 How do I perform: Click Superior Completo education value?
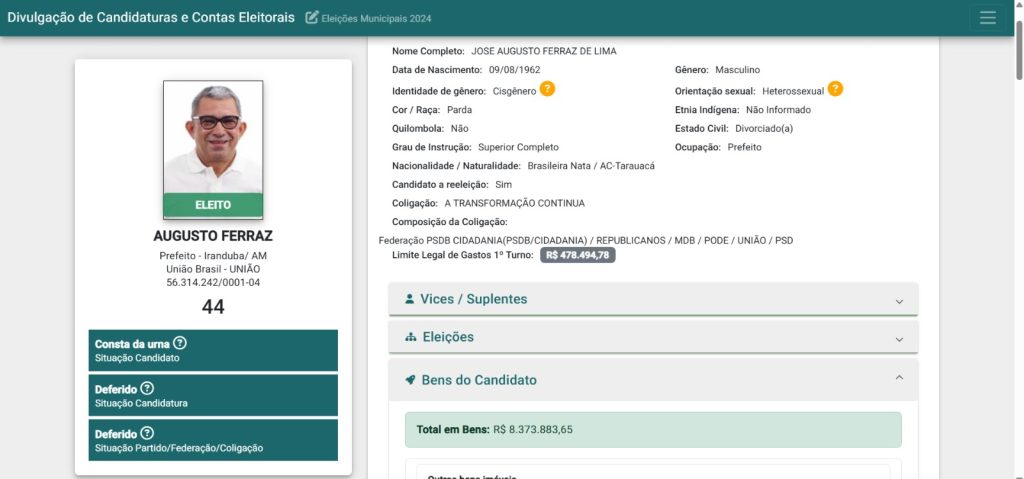click(x=519, y=147)
